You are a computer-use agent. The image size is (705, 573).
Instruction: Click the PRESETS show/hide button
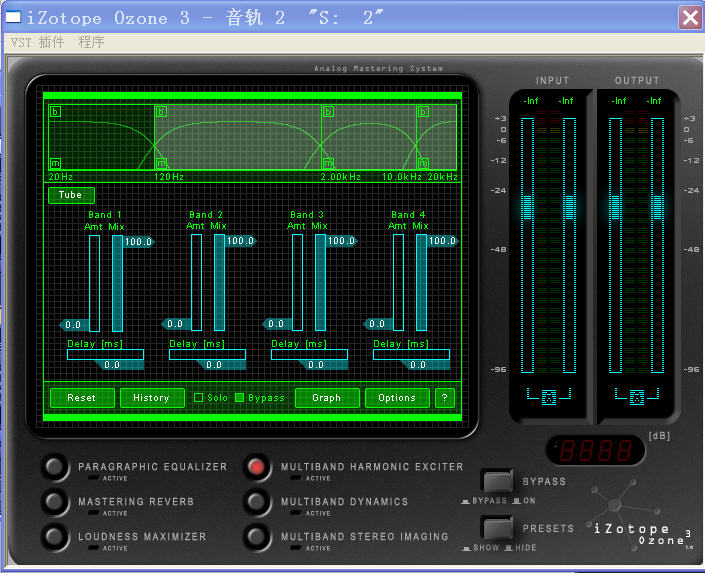[x=497, y=528]
